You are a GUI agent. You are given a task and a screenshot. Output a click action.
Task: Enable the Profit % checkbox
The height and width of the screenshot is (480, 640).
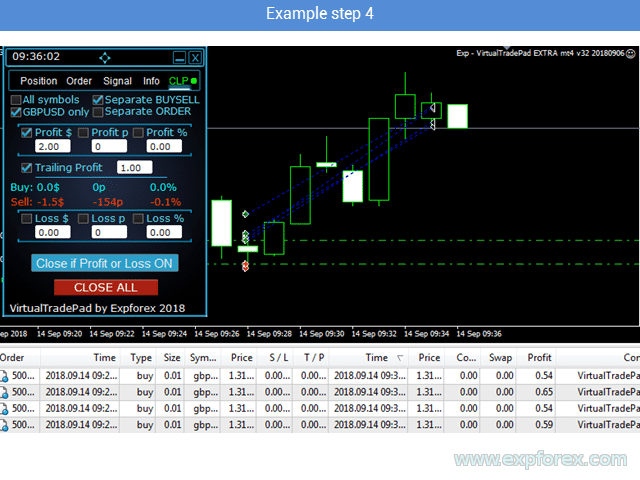[x=138, y=133]
